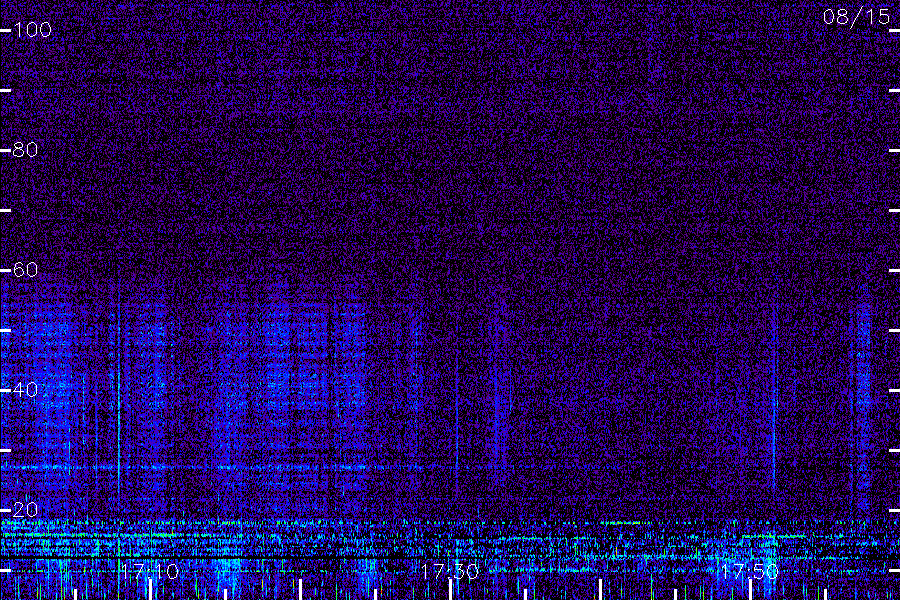This screenshot has height=600, width=900.
Task: Click the 20 frequency axis label
Action: tap(26, 510)
